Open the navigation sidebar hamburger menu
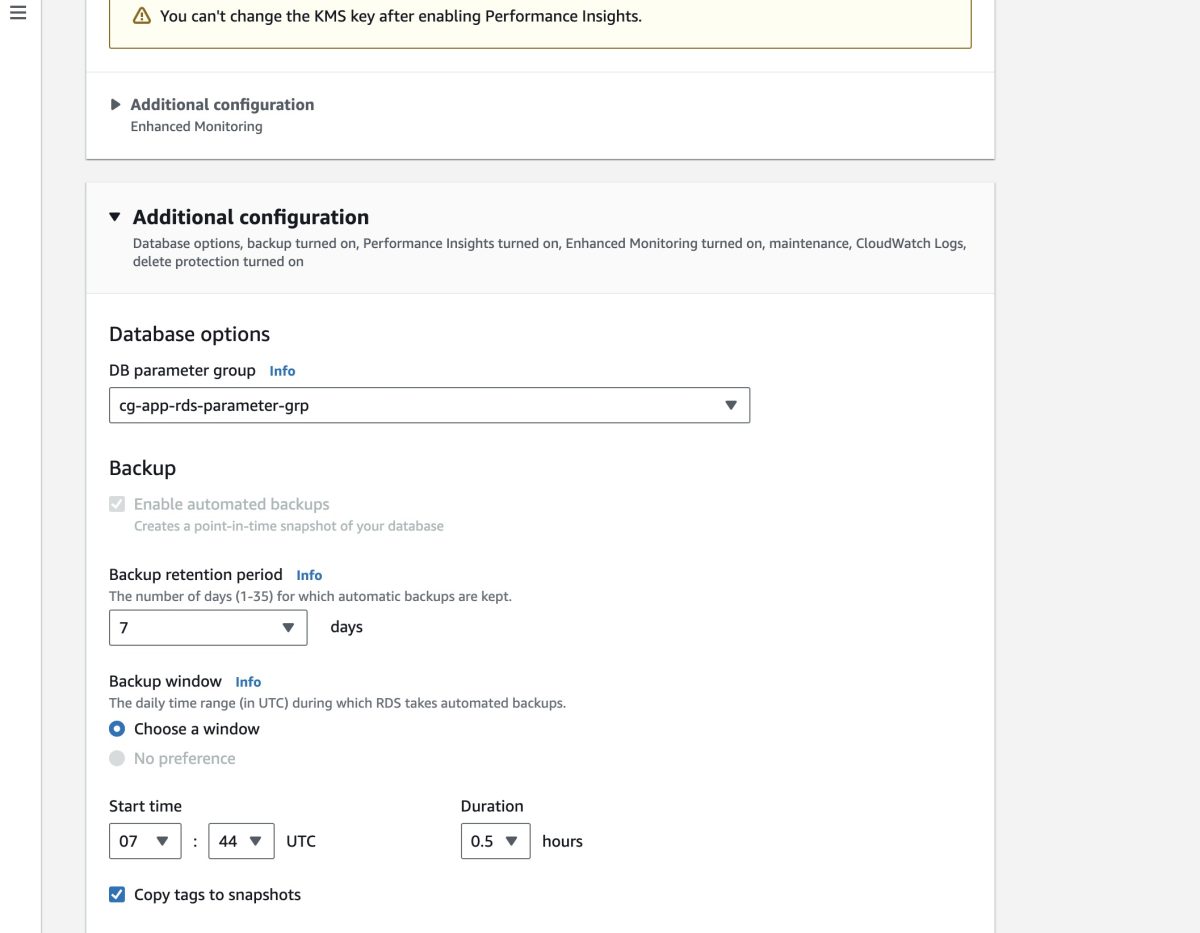The height and width of the screenshot is (933, 1200). [x=17, y=13]
